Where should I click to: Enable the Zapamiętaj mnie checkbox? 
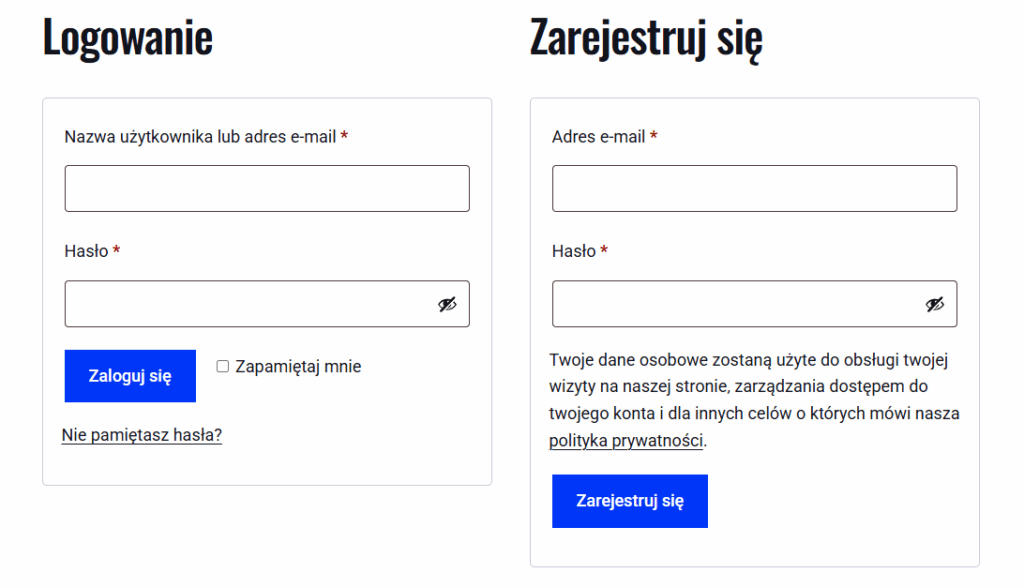pos(223,367)
